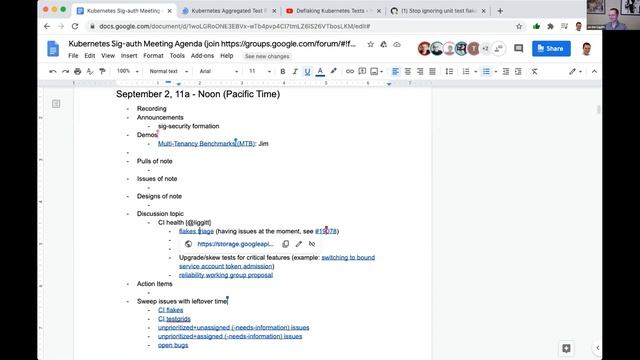Open the text color picker
The height and width of the screenshot is (360, 640).
(x=320, y=71)
